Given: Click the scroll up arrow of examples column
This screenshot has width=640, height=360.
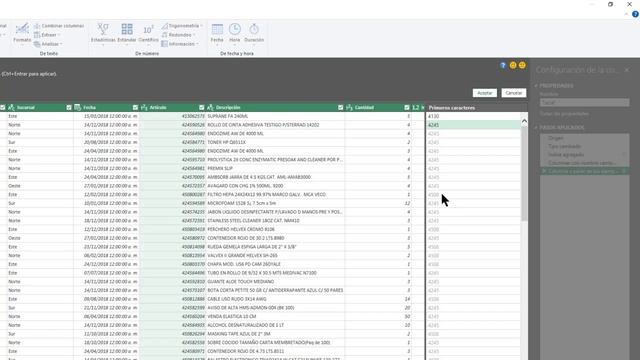Looking at the screenshot, I should coord(524,121).
